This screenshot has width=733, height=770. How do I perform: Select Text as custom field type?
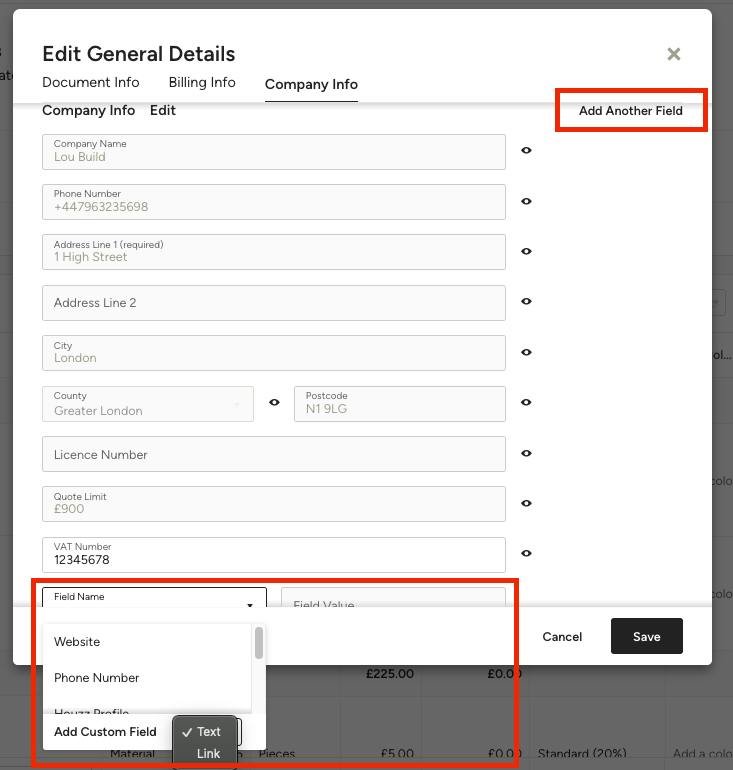(204, 732)
